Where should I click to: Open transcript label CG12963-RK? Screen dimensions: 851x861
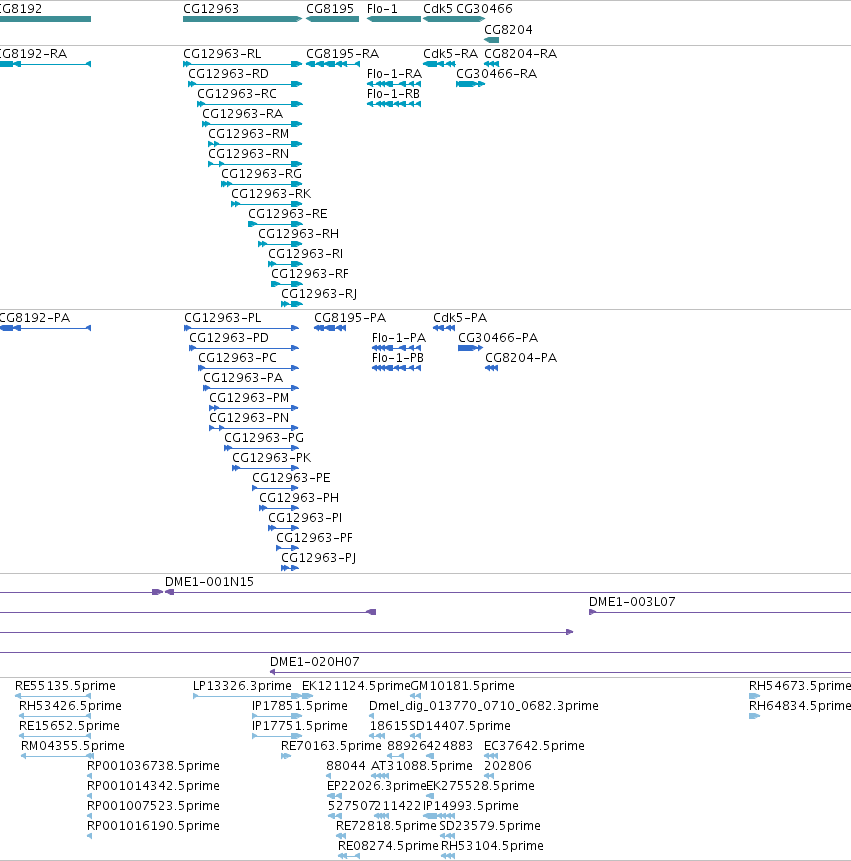pyautogui.click(x=271, y=194)
